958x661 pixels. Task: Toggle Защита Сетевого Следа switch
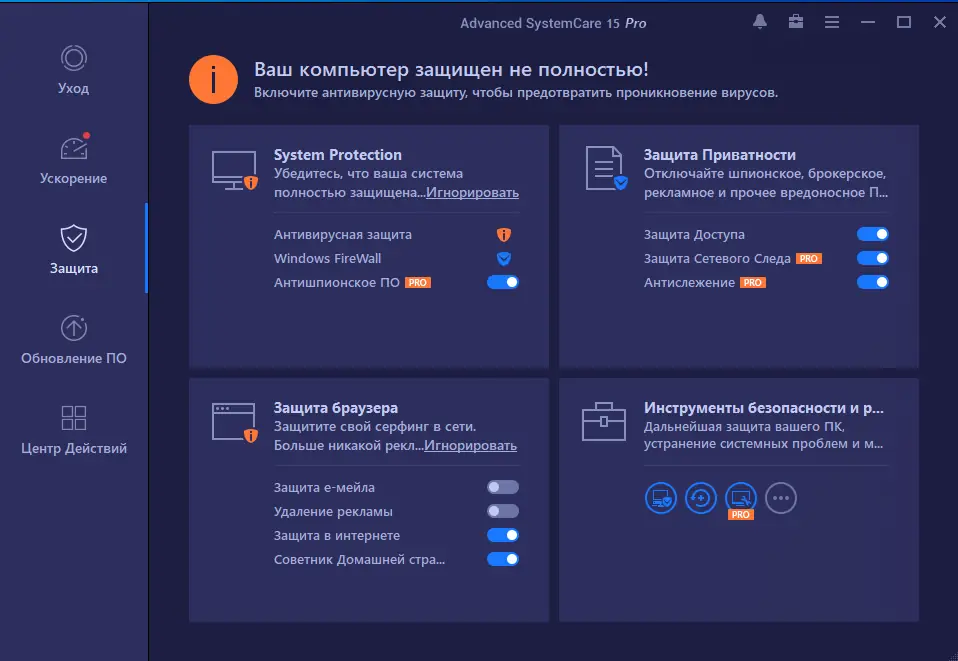point(872,258)
